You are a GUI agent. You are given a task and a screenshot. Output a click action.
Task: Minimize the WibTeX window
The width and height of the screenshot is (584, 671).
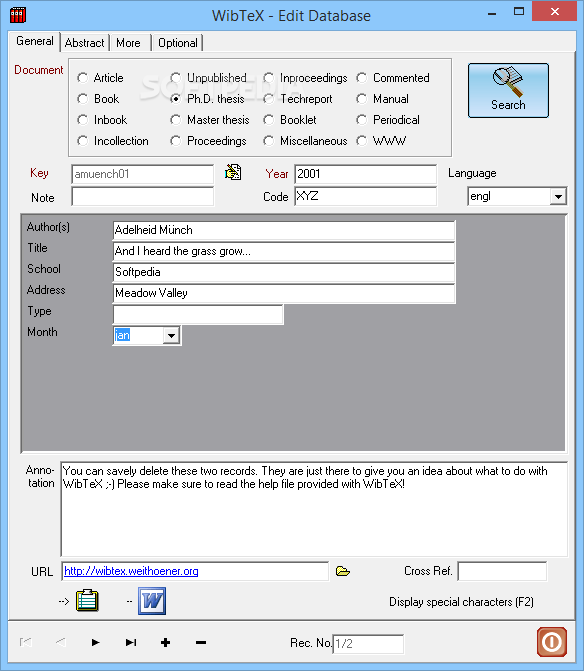[x=492, y=14]
